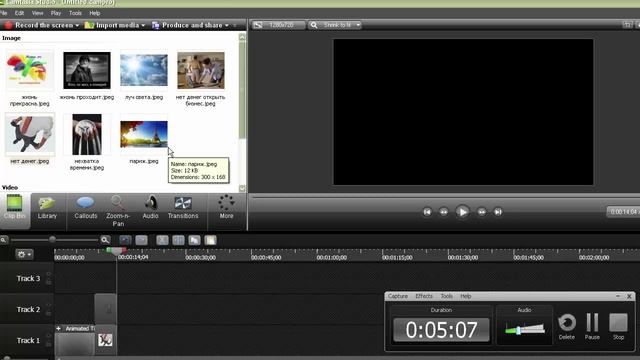The height and width of the screenshot is (360, 640).
Task: Stop the recording in recorder window
Action: point(618,327)
